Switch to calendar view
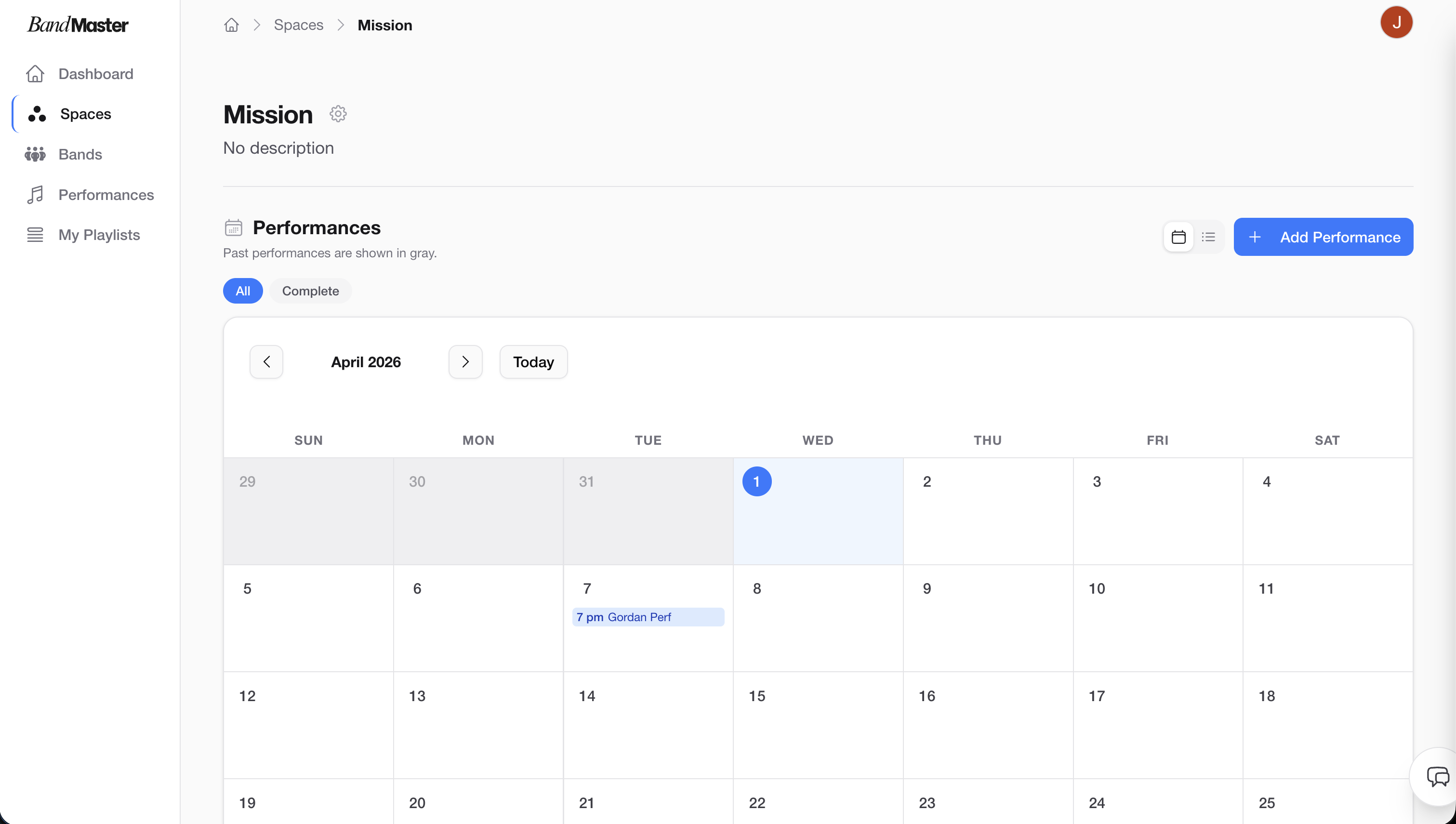1456x824 pixels. 1178,237
